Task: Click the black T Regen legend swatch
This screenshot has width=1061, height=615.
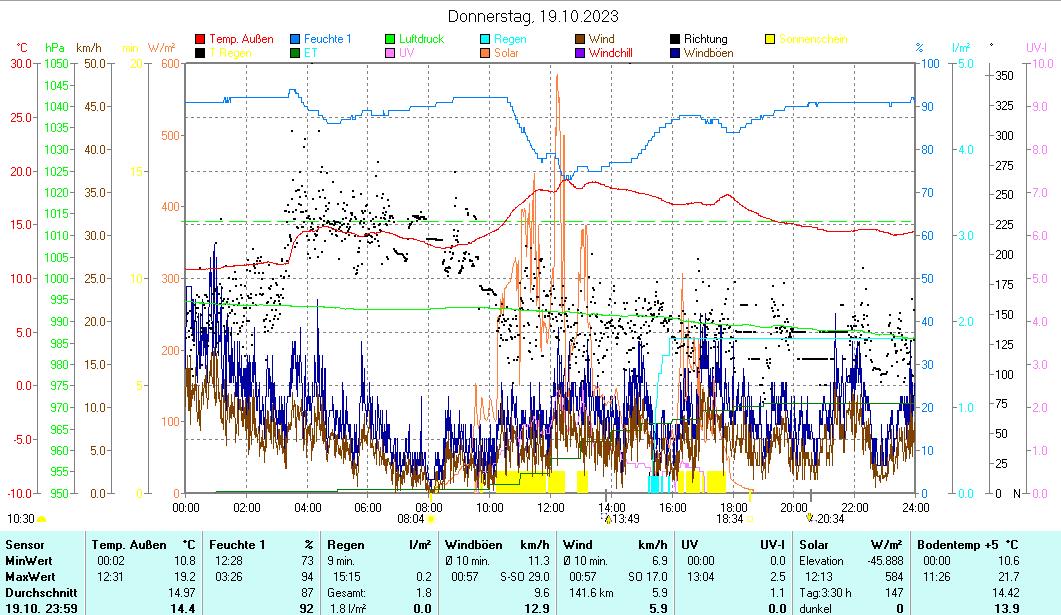Action: coord(200,53)
